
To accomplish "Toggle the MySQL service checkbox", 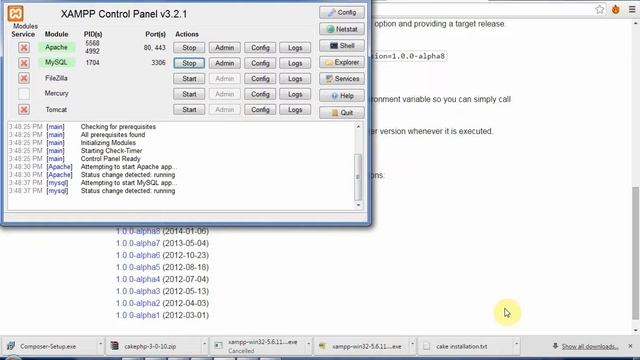I will [x=24, y=63].
